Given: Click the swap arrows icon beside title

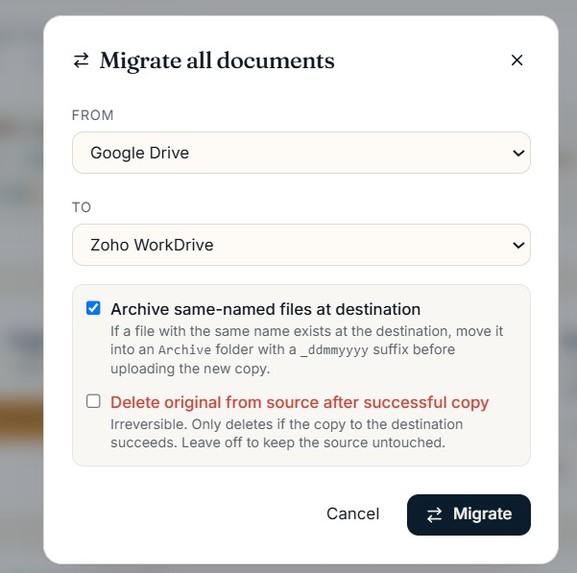Looking at the screenshot, I should coord(81,60).
